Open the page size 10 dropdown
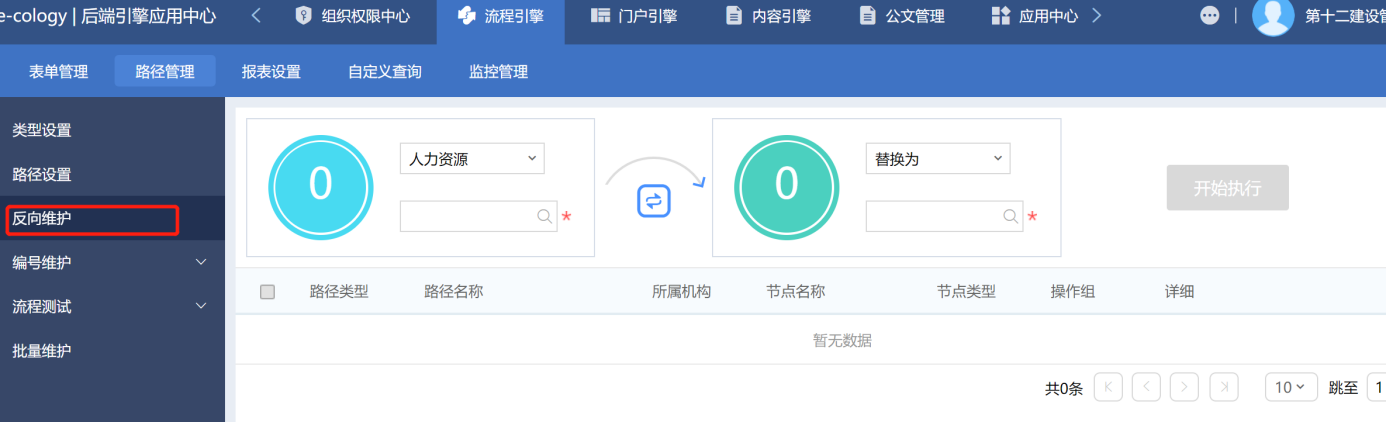The width and height of the screenshot is (1386, 422). tap(1289, 387)
